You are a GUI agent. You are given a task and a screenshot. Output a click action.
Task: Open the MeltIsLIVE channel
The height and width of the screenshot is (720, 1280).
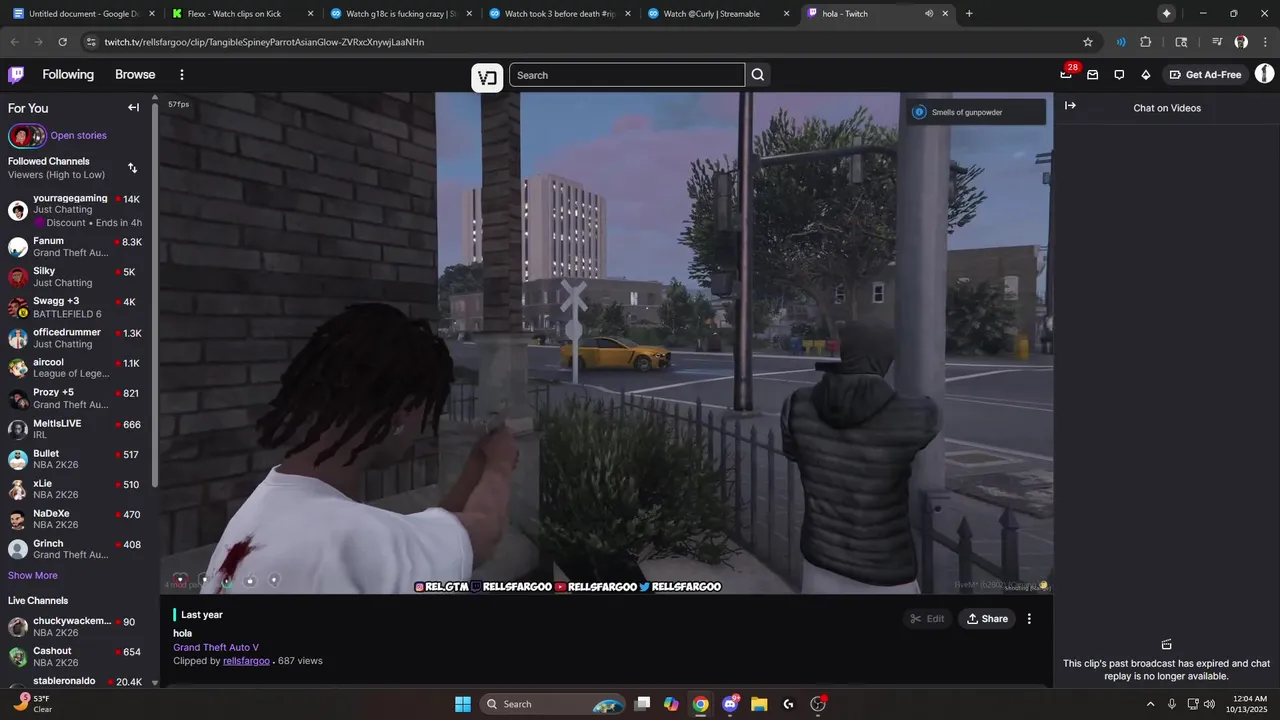point(76,429)
